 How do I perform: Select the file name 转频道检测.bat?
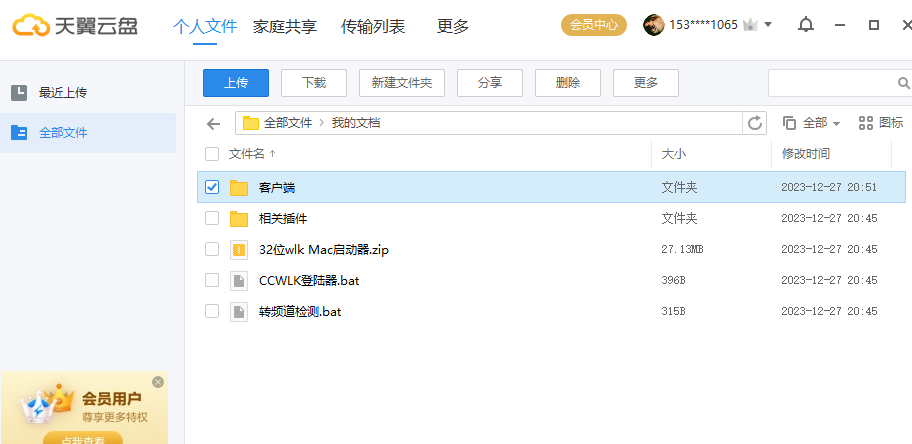(300, 311)
